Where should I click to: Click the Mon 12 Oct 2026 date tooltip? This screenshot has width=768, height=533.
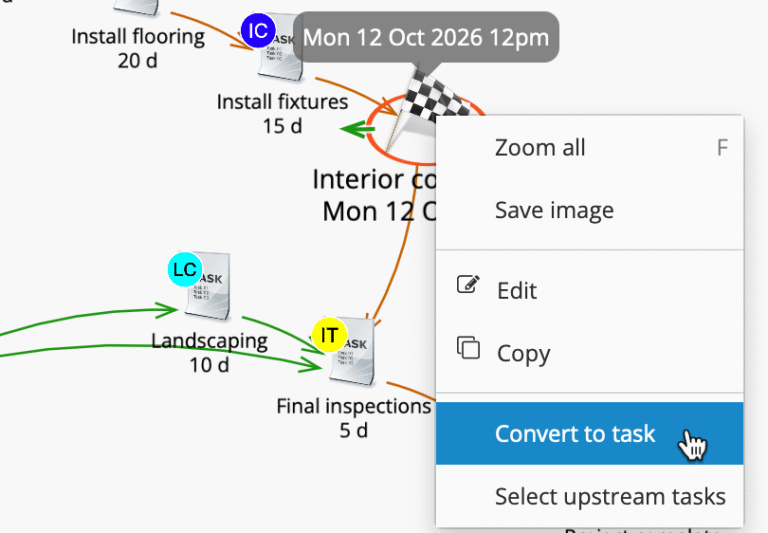[426, 38]
